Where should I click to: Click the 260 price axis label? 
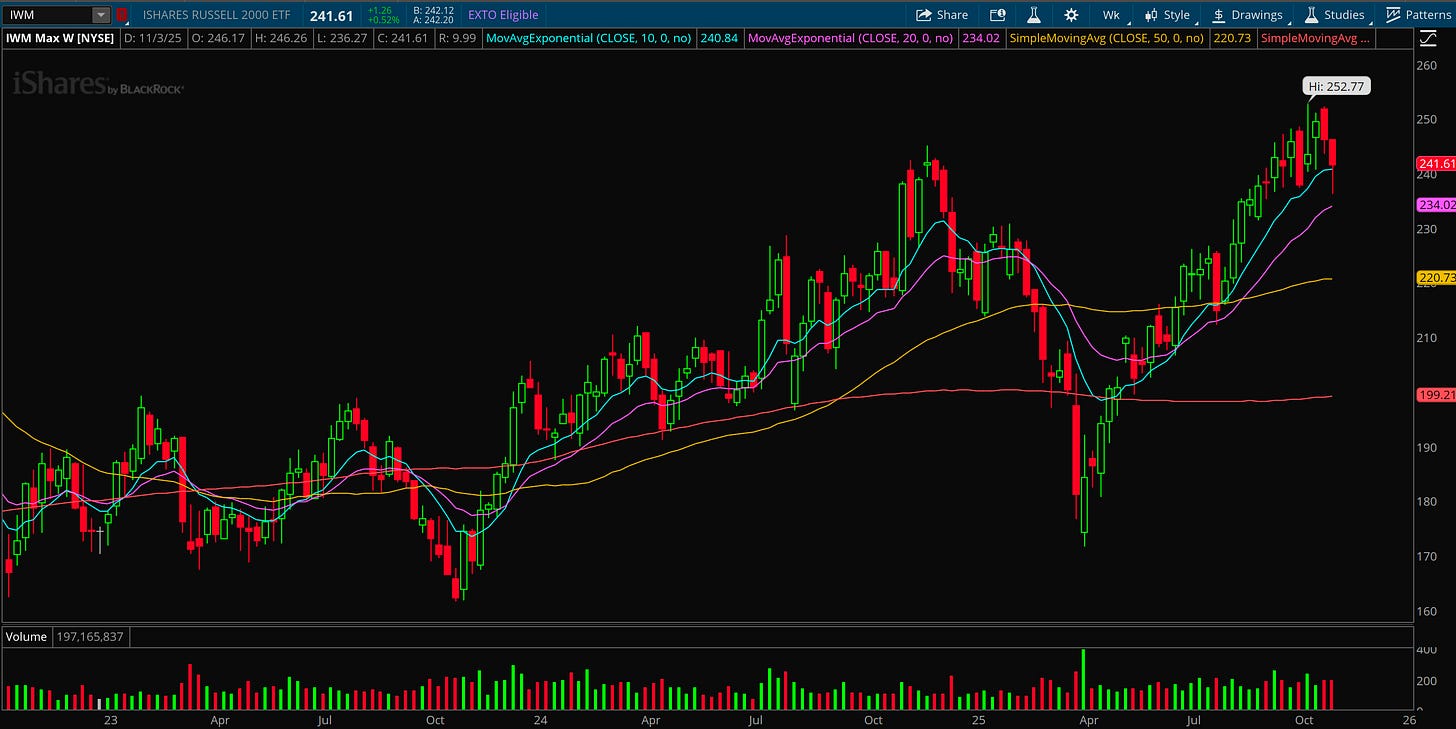[x=1427, y=65]
